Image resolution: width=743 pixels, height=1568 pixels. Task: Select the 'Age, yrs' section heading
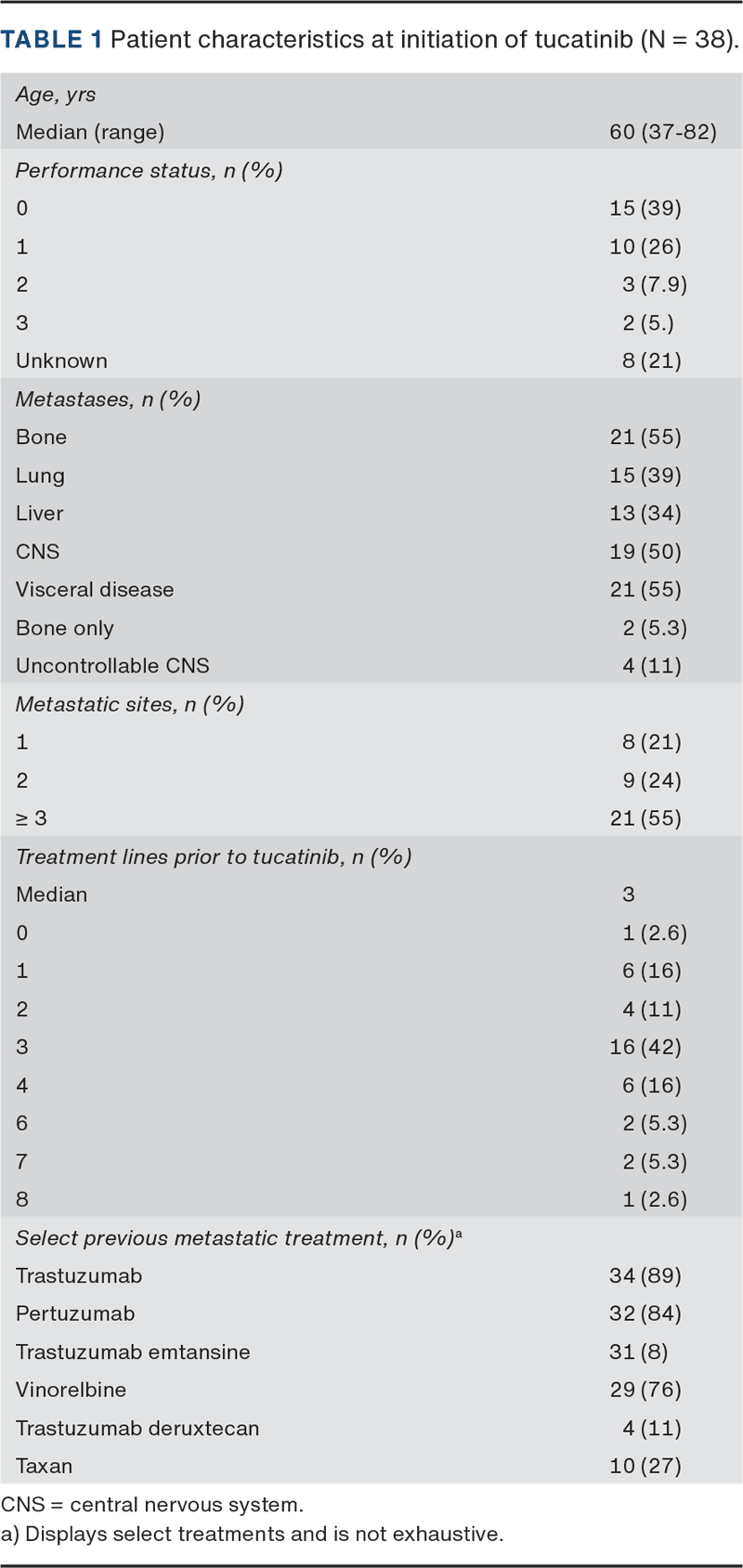pyautogui.click(x=56, y=94)
